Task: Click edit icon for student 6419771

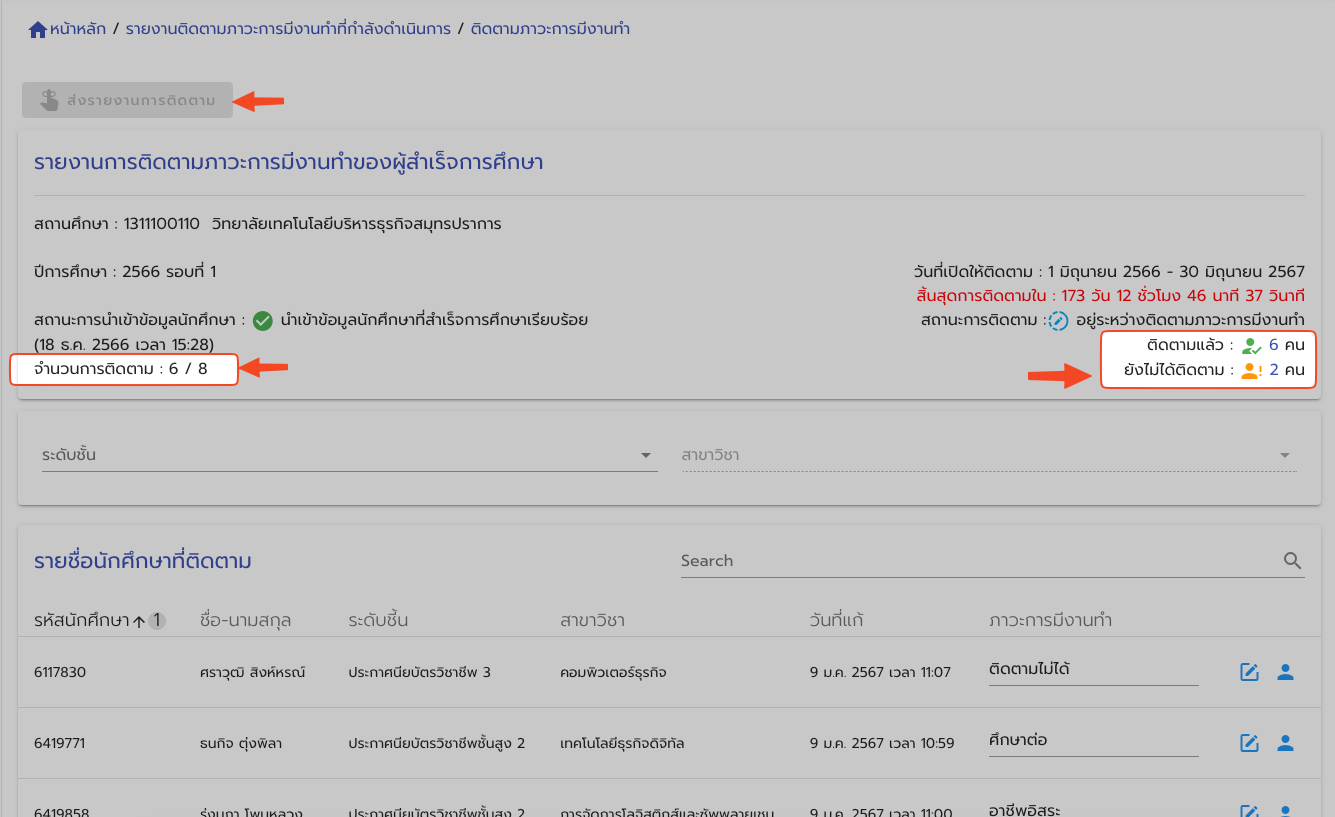Action: click(1249, 743)
